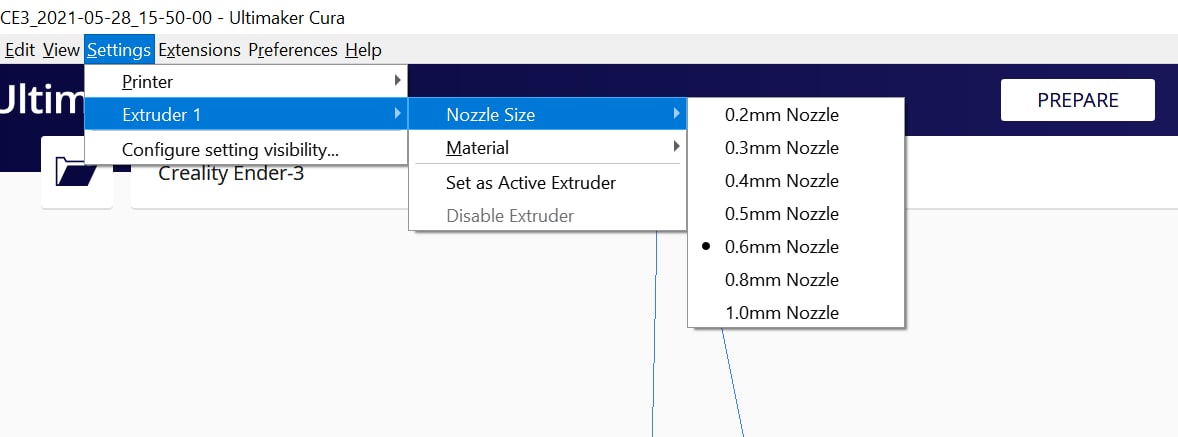Screen dimensions: 1178x437
Task: Select the 0.5mm Nozzle option
Action: 796,214
